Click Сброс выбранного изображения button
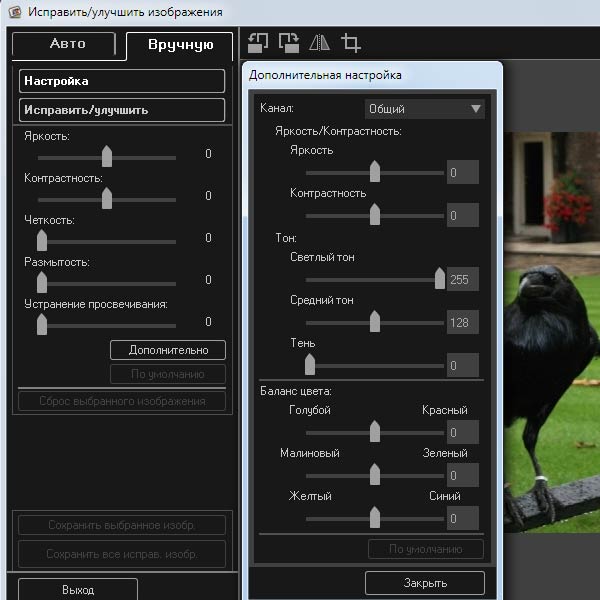600x600 pixels. click(x=122, y=401)
